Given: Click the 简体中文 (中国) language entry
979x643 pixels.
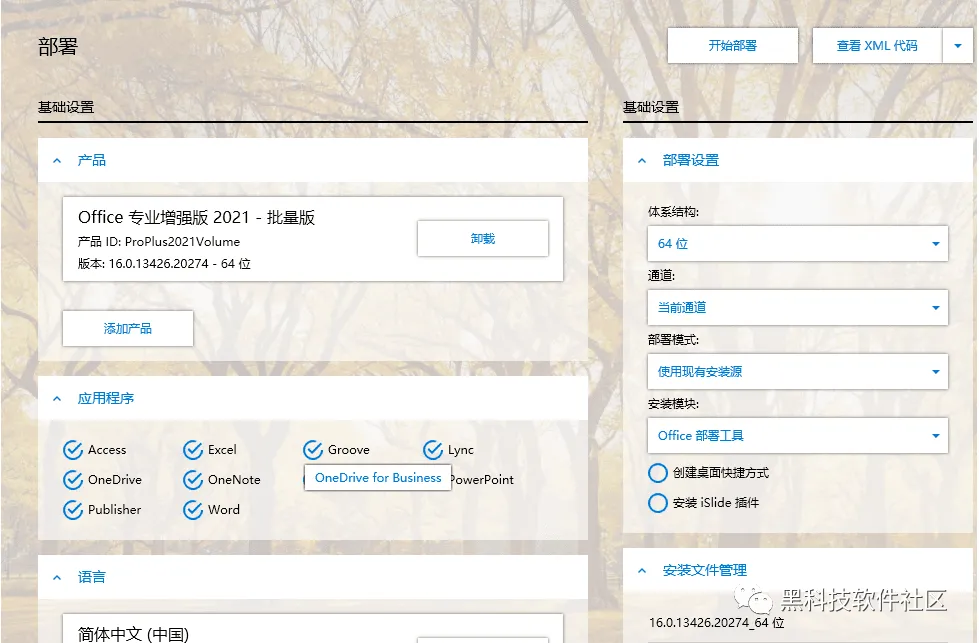Looking at the screenshot, I should tap(133, 634).
